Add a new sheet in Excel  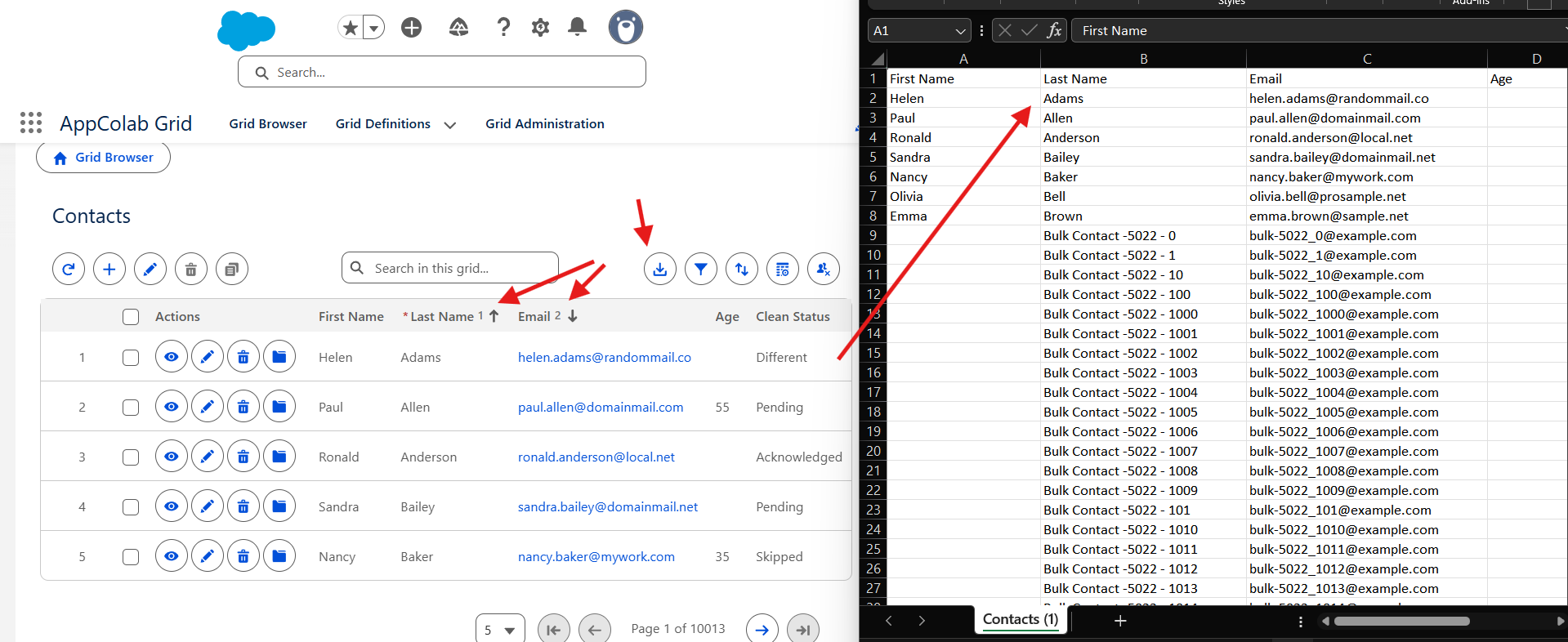coord(1120,622)
